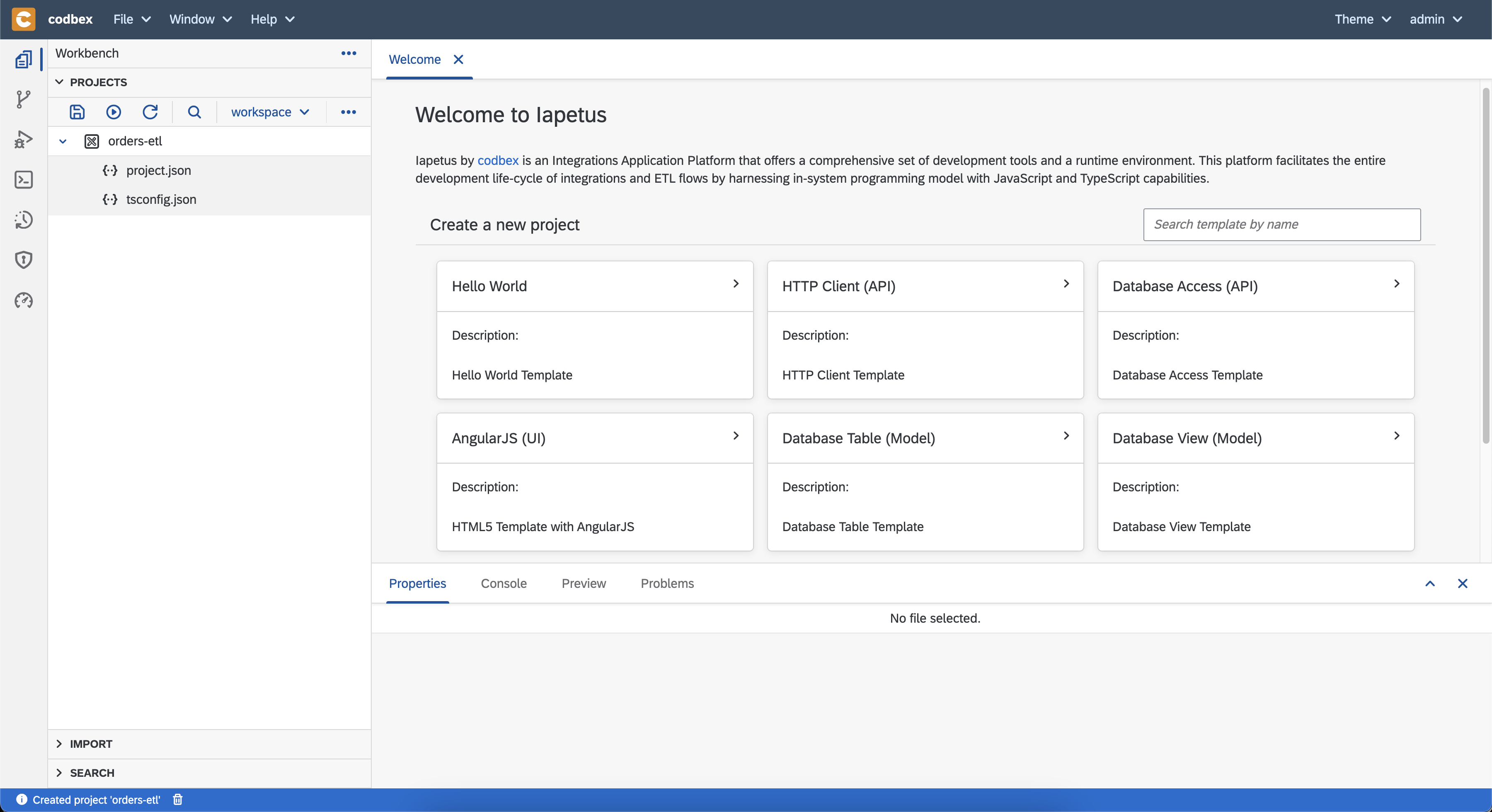The height and width of the screenshot is (812, 1492).
Task: Switch to the Properties tab
Action: tap(417, 583)
